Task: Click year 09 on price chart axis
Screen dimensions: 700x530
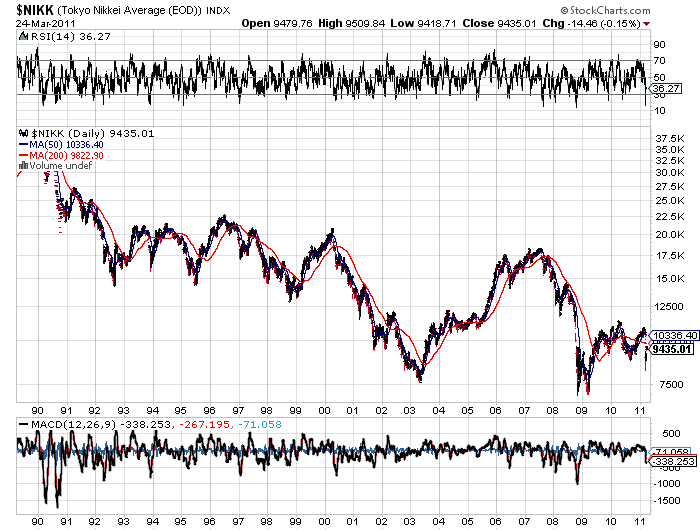Action: pyautogui.click(x=581, y=410)
